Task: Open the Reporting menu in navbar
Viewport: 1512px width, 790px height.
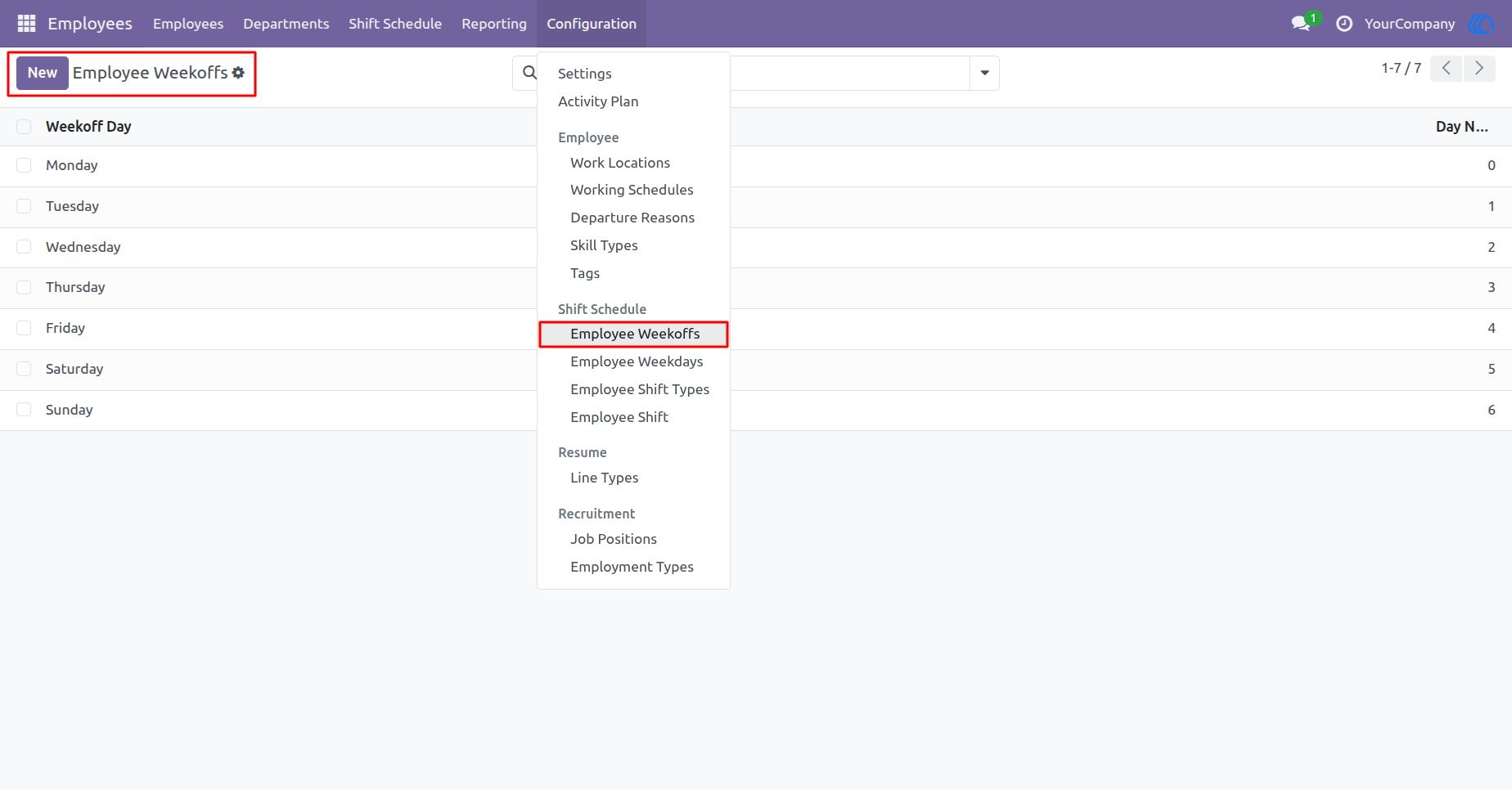Action: [494, 24]
